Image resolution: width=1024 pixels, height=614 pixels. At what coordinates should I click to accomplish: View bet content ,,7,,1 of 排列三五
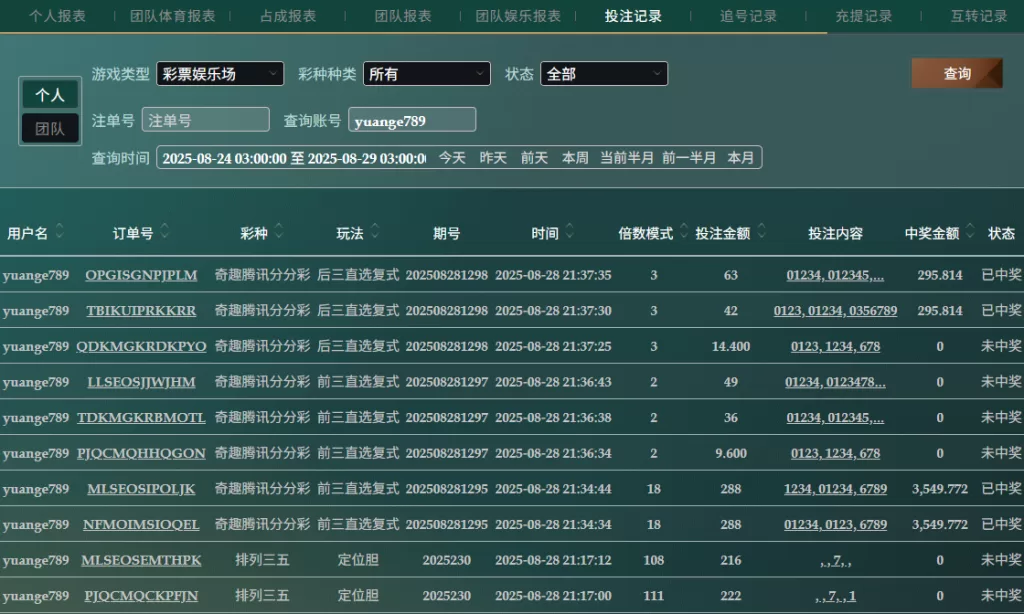(835, 596)
